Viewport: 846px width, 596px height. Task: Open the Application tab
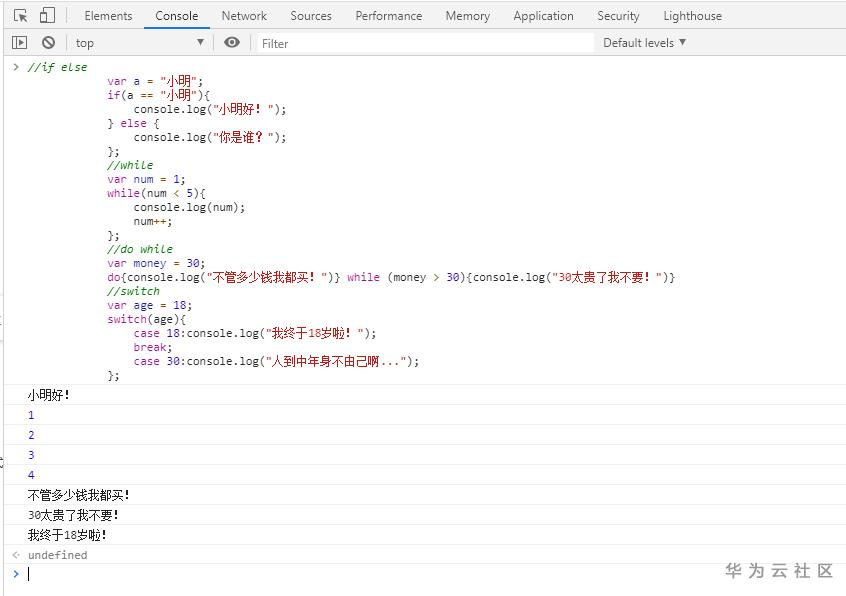(x=543, y=16)
